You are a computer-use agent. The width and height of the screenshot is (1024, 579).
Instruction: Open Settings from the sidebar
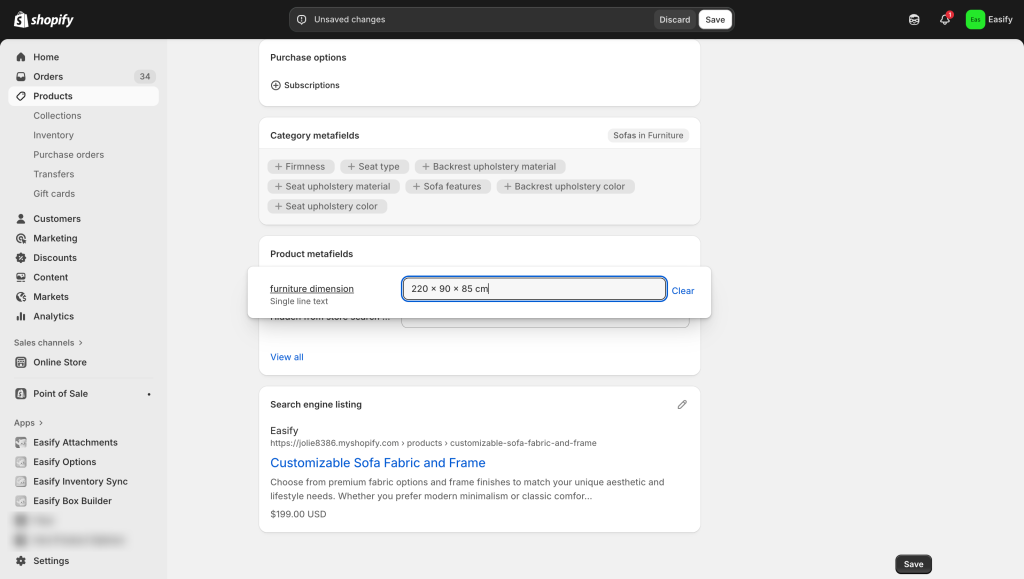pyautogui.click(x=50, y=561)
